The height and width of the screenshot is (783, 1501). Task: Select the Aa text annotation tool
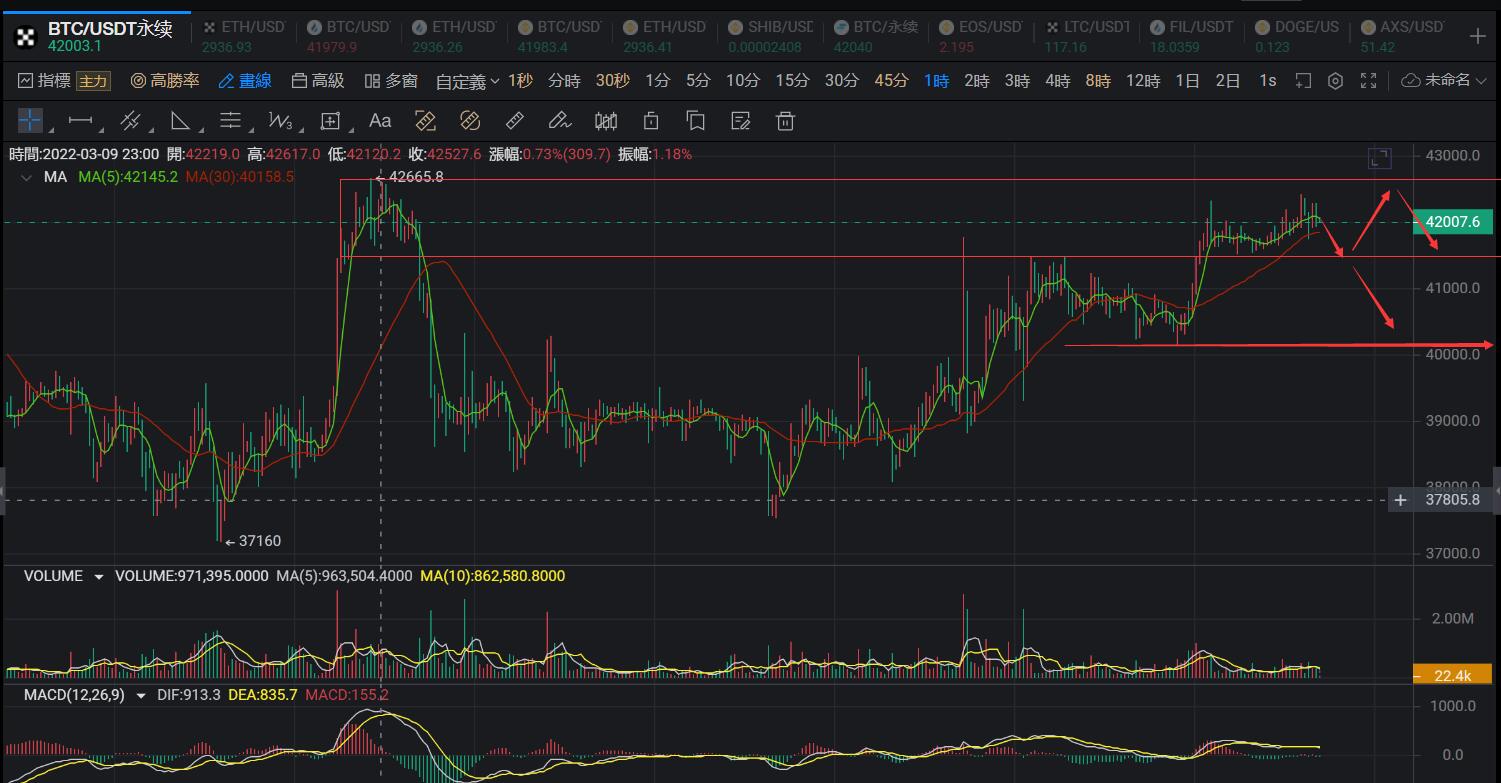[x=380, y=121]
